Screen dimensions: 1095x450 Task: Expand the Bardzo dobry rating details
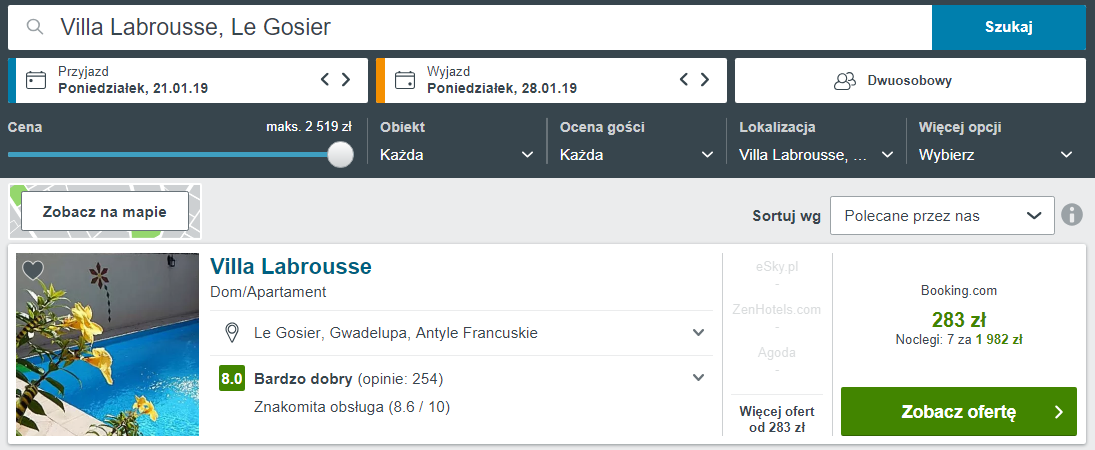[698, 378]
